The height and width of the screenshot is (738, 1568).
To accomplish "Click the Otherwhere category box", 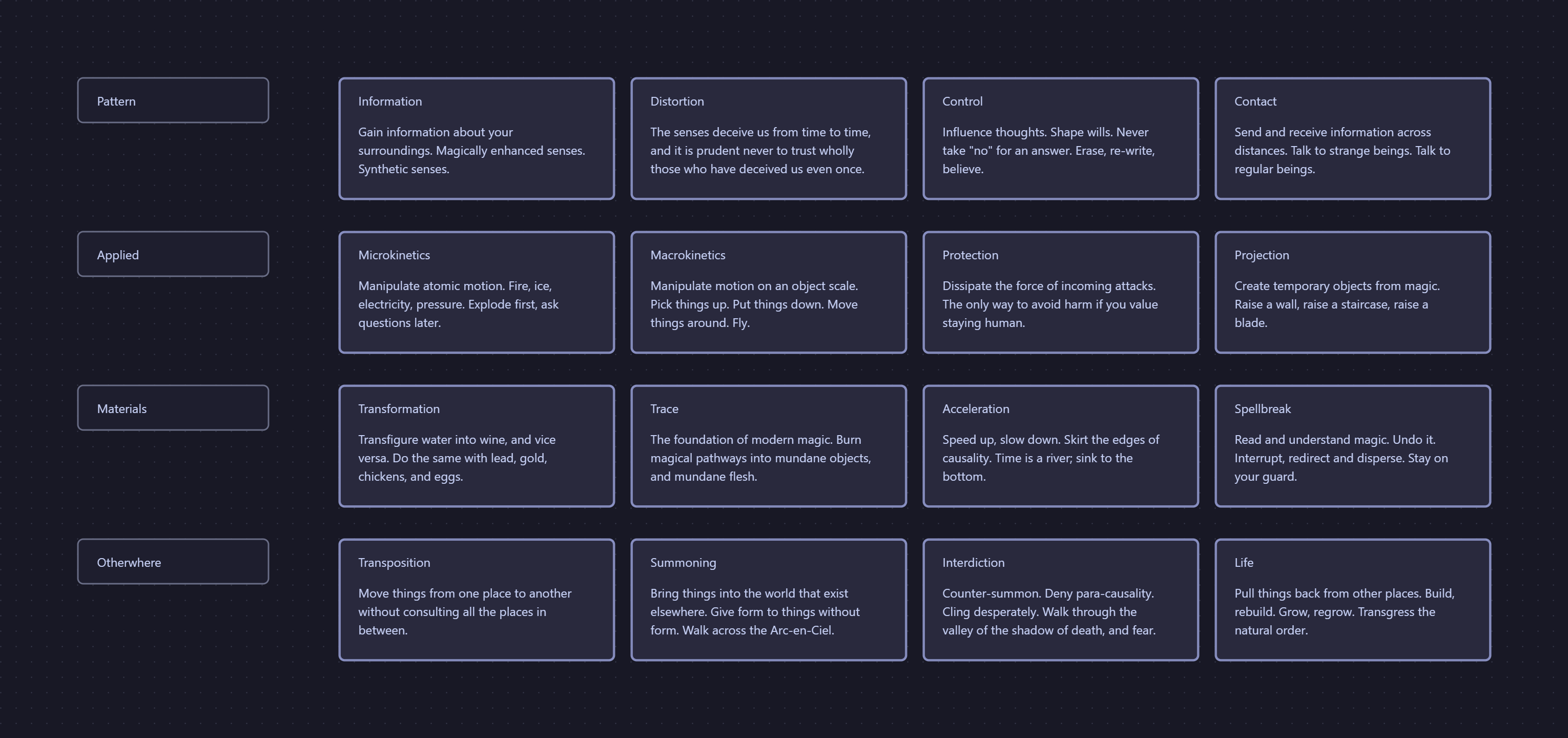I will coord(173,561).
